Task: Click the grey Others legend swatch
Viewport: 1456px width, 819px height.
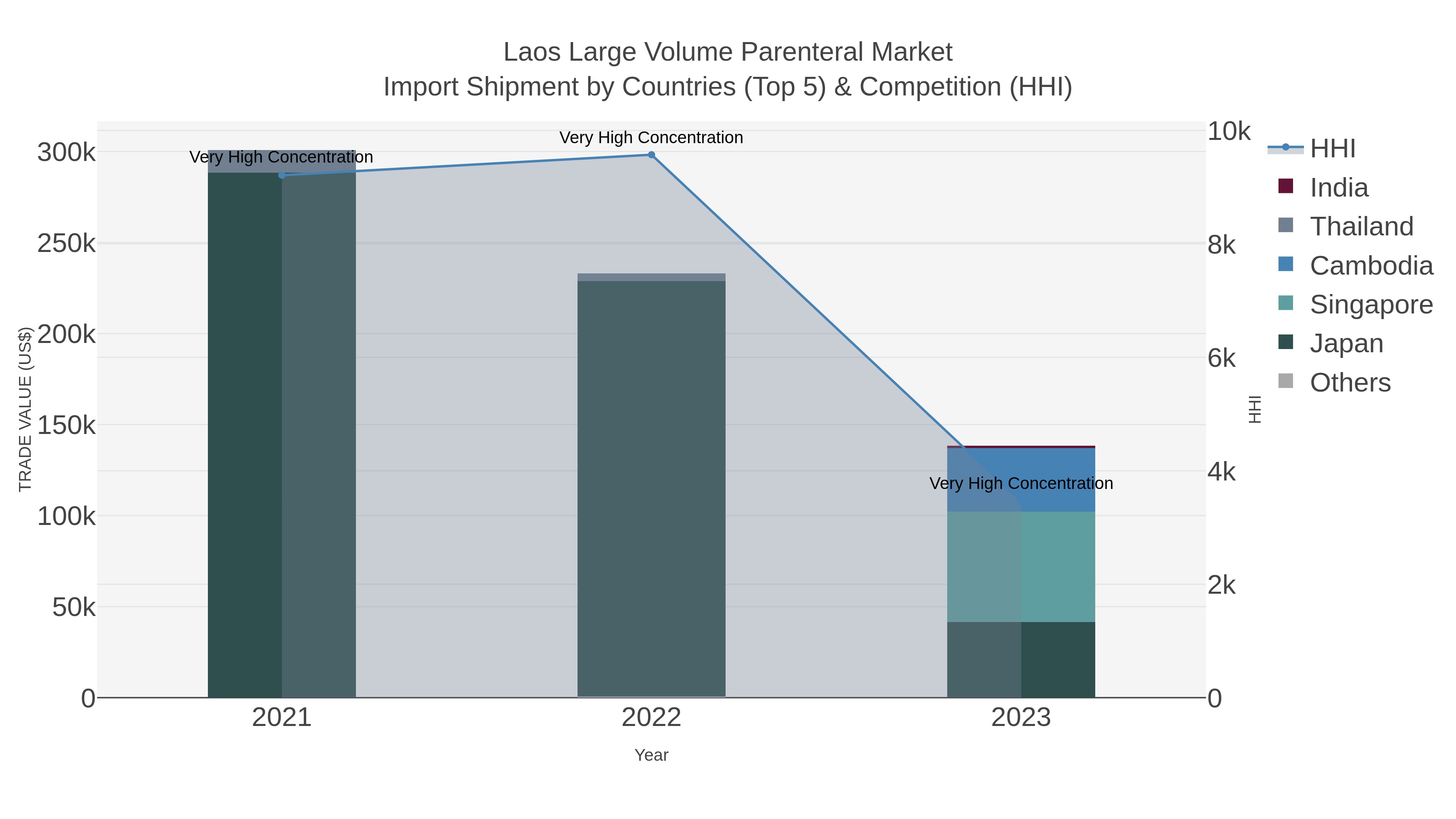Action: pos(1286,381)
